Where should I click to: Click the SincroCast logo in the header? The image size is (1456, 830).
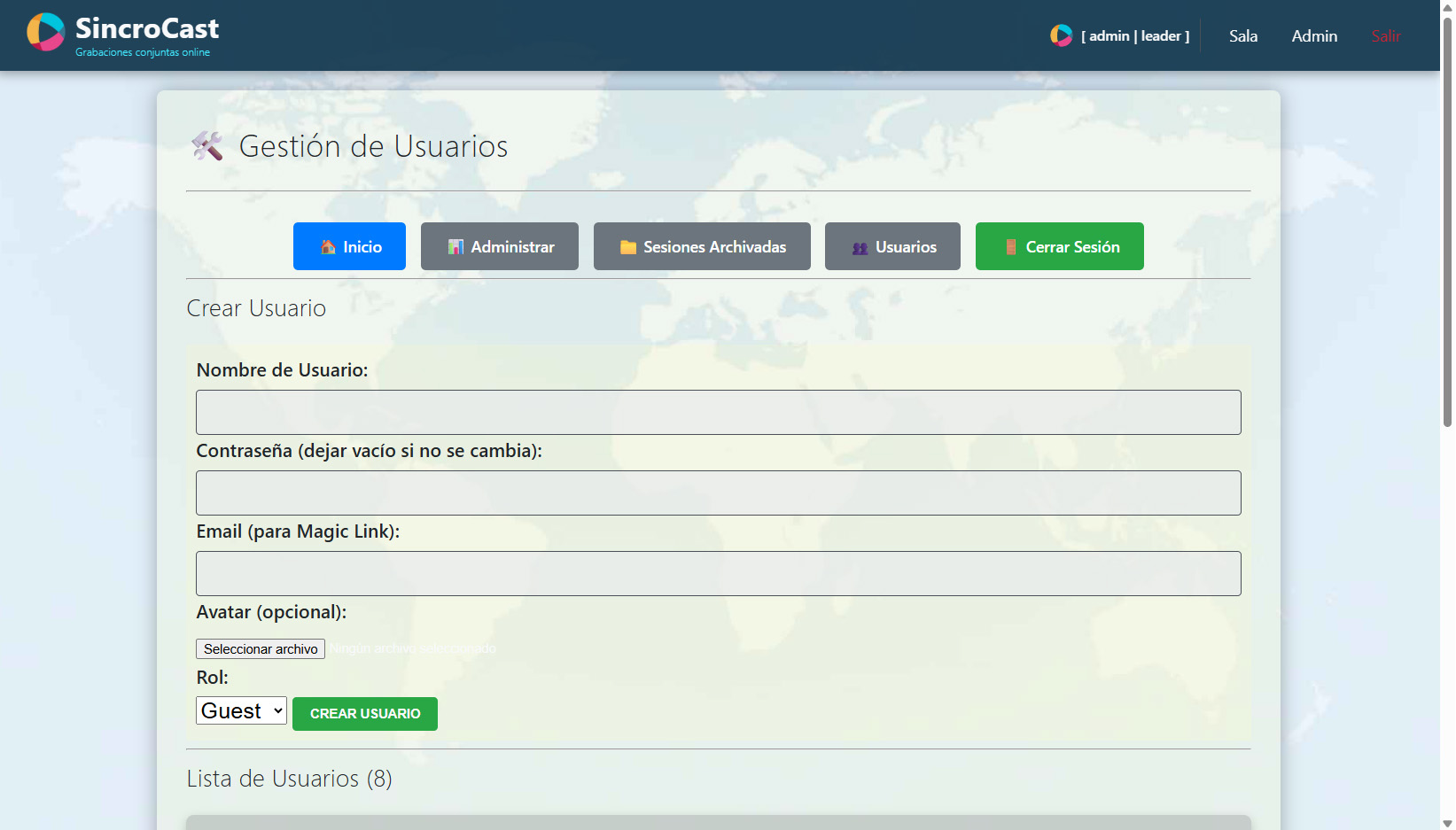click(x=121, y=34)
